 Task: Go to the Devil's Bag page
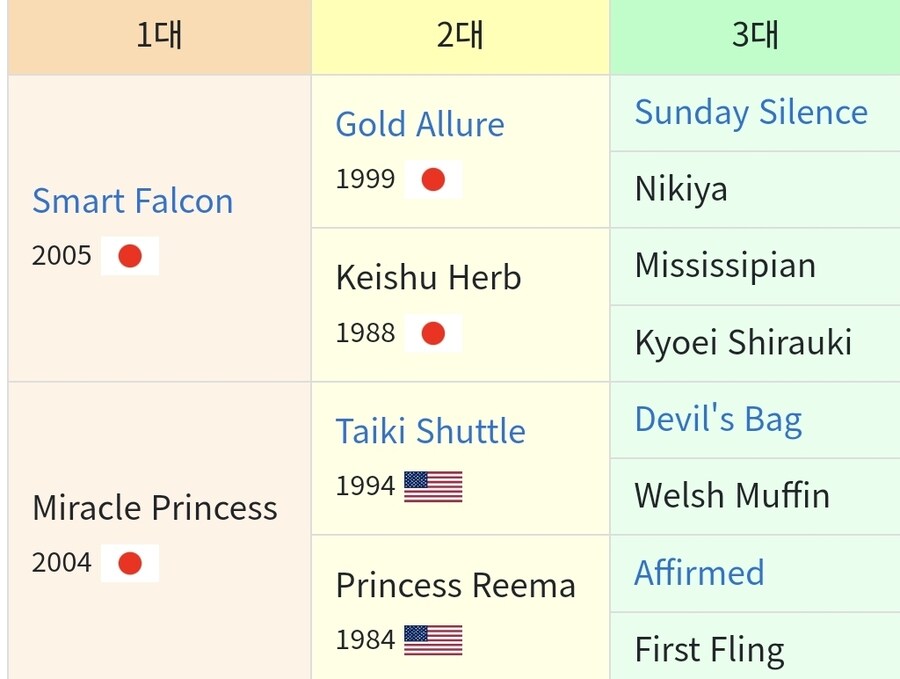click(718, 419)
